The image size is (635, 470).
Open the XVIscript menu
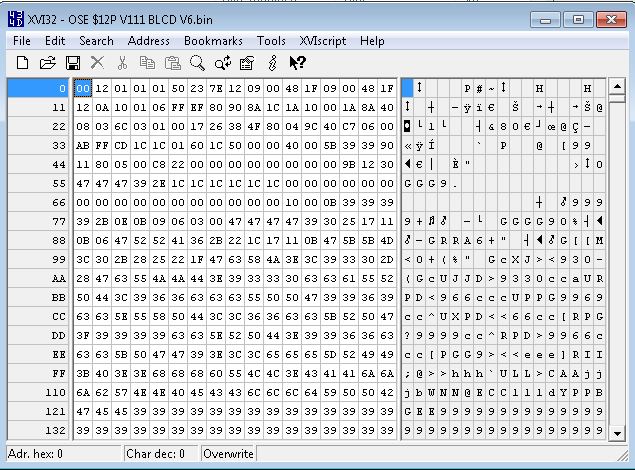323,41
